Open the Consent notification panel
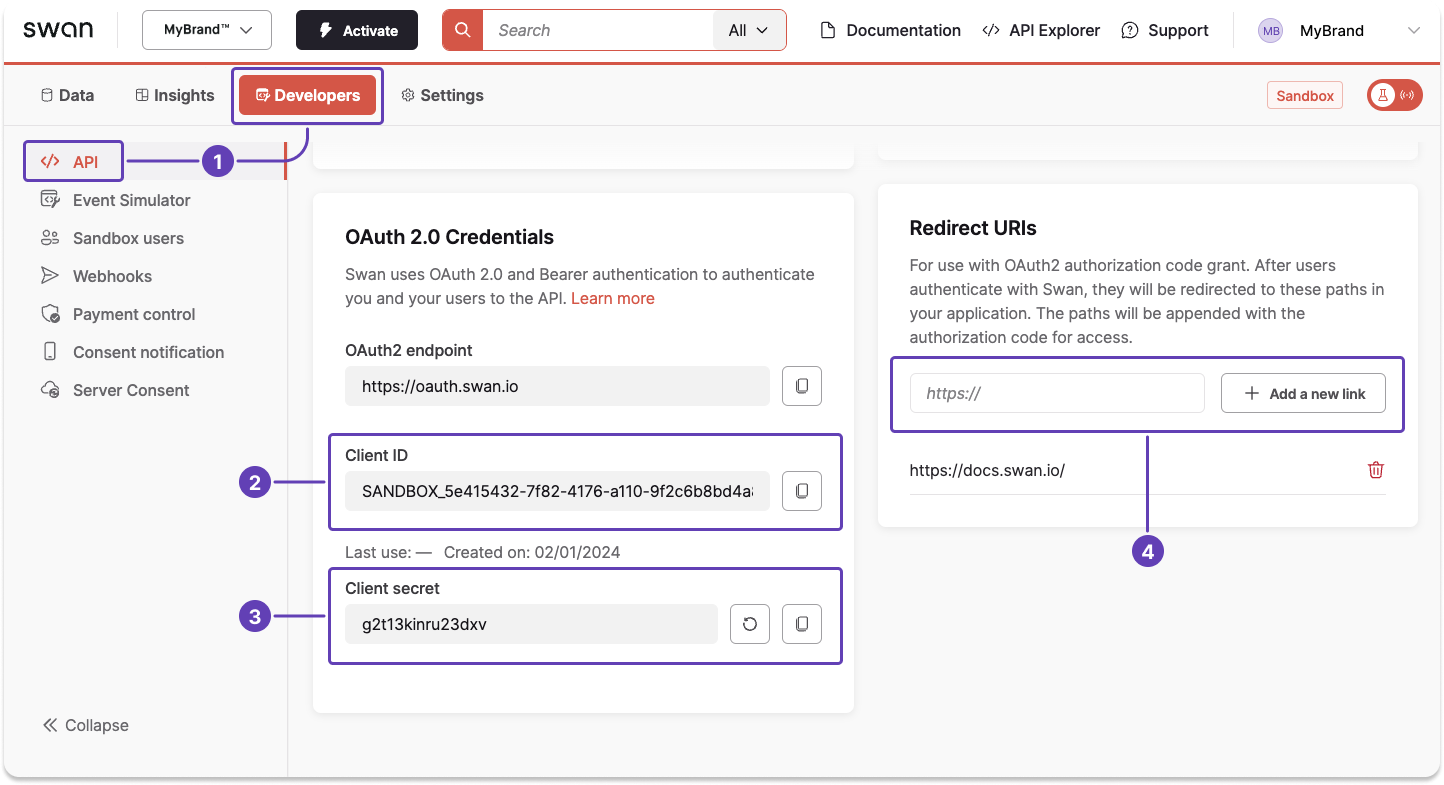1444x785 pixels. click(148, 351)
